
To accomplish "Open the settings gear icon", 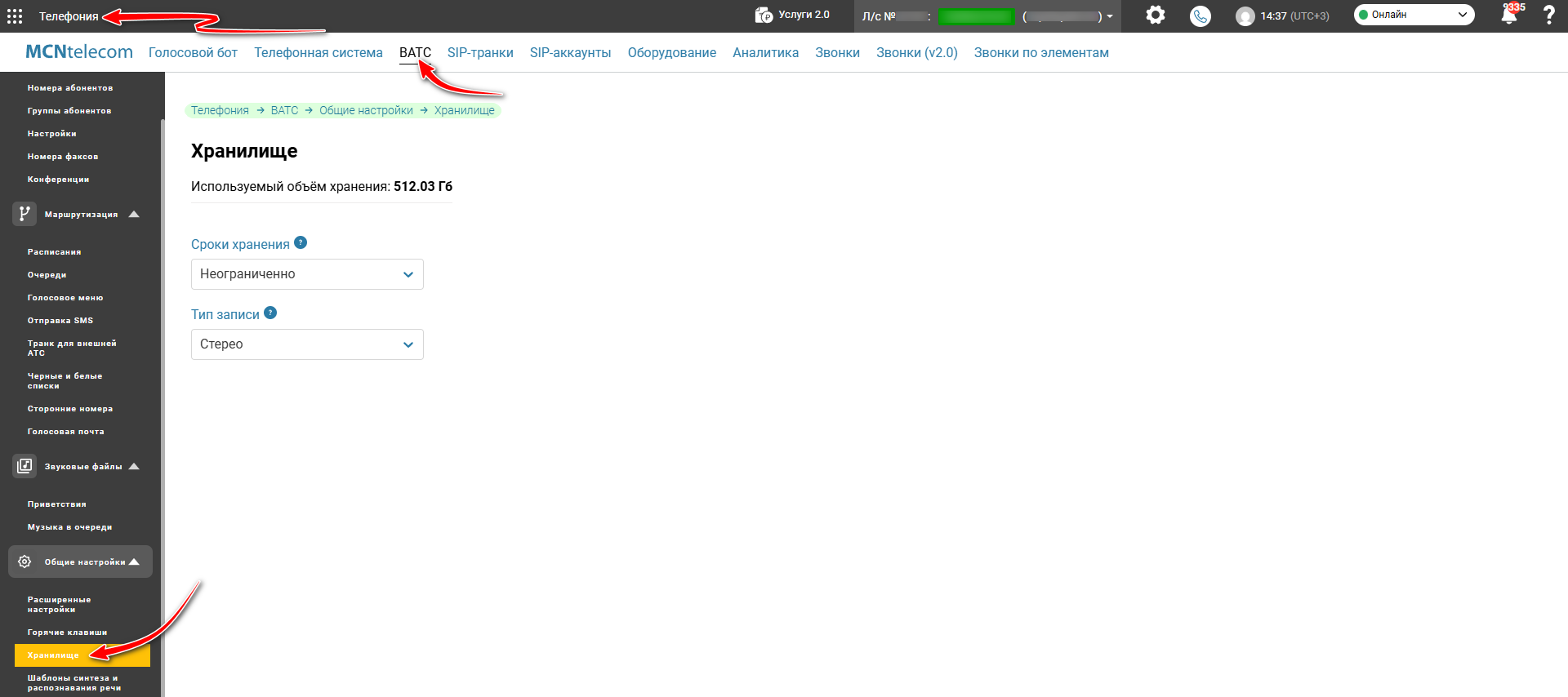I will (1155, 15).
